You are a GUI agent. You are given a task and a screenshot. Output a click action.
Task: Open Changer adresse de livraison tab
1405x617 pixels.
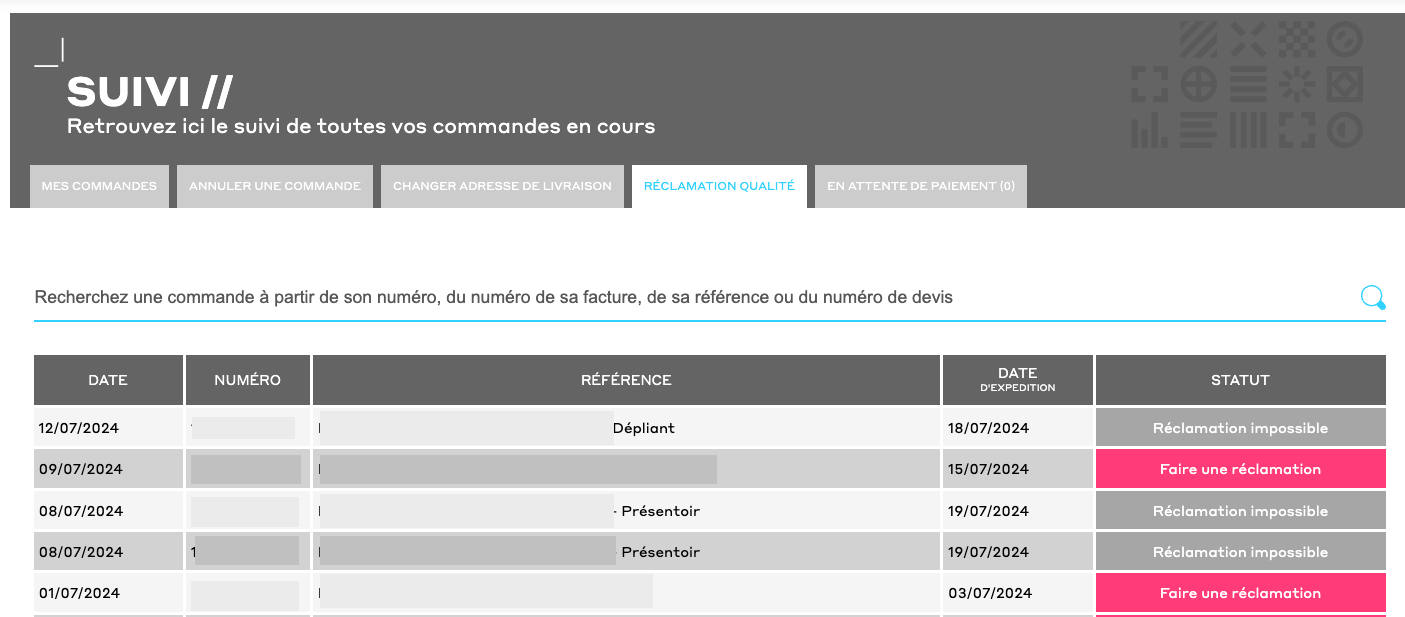(502, 186)
